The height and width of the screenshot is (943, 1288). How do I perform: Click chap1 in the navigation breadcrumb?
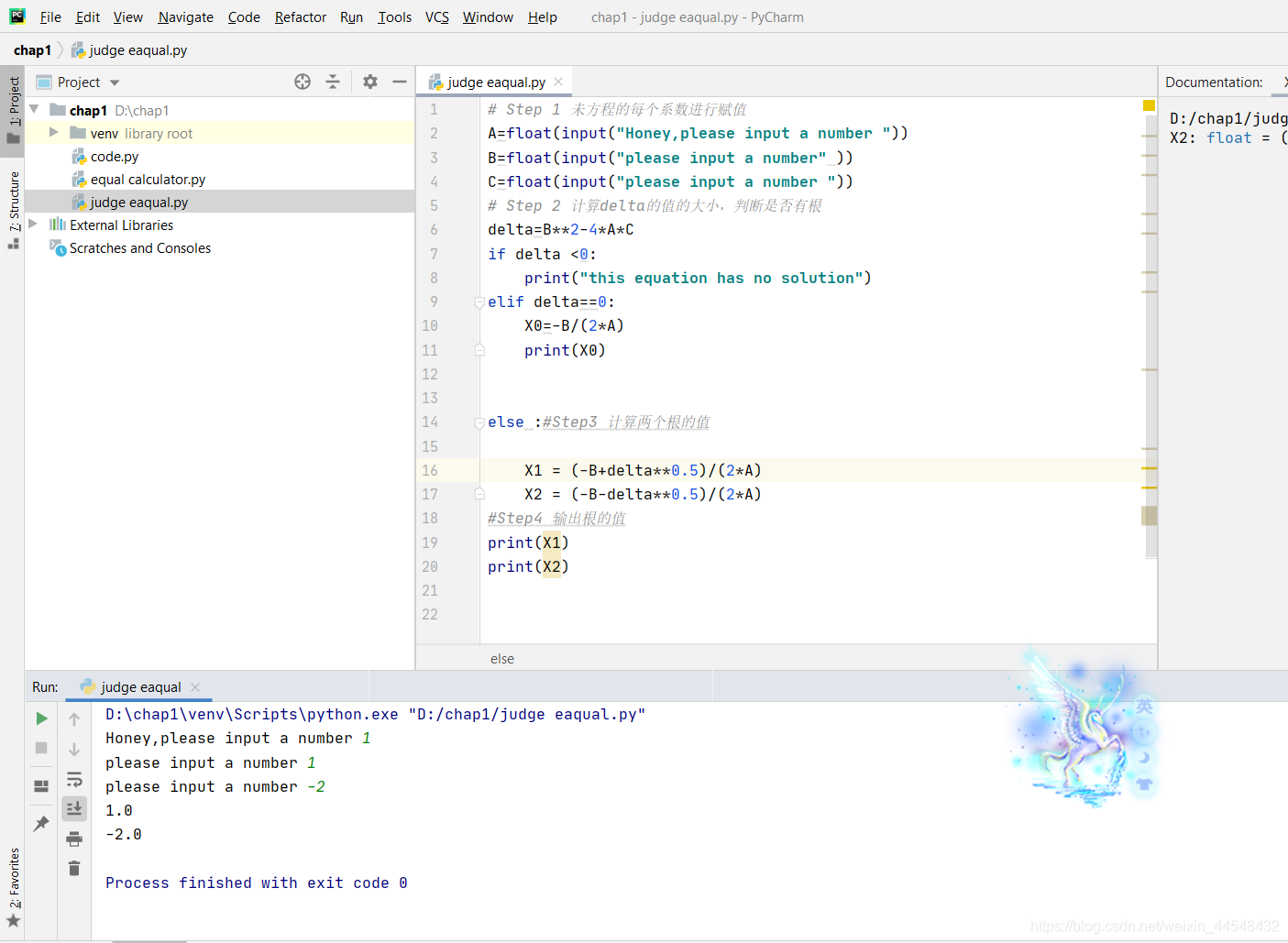click(x=32, y=50)
